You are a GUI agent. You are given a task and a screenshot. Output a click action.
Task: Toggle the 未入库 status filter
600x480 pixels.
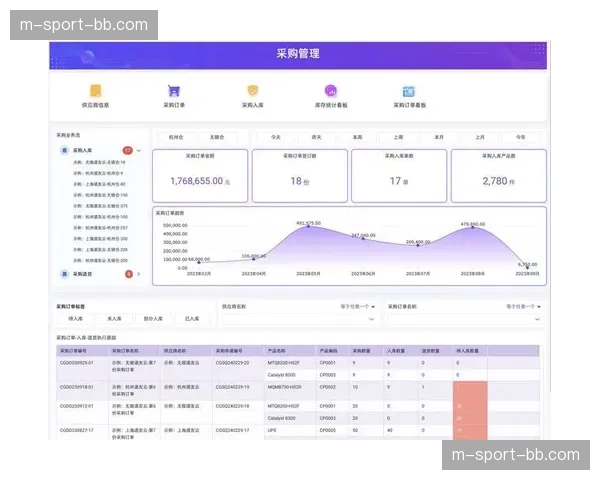[114, 318]
